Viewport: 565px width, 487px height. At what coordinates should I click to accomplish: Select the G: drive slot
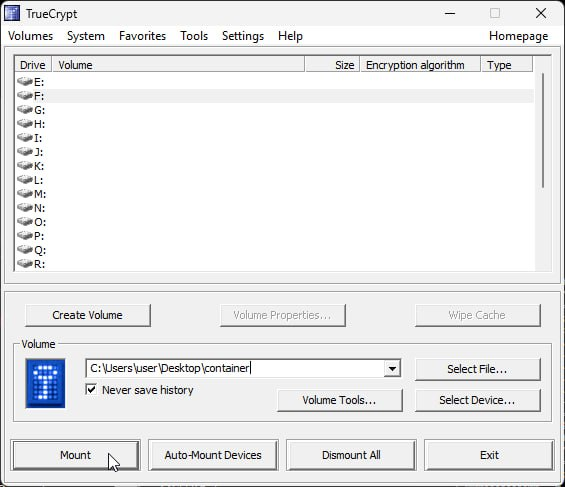[x=274, y=110]
